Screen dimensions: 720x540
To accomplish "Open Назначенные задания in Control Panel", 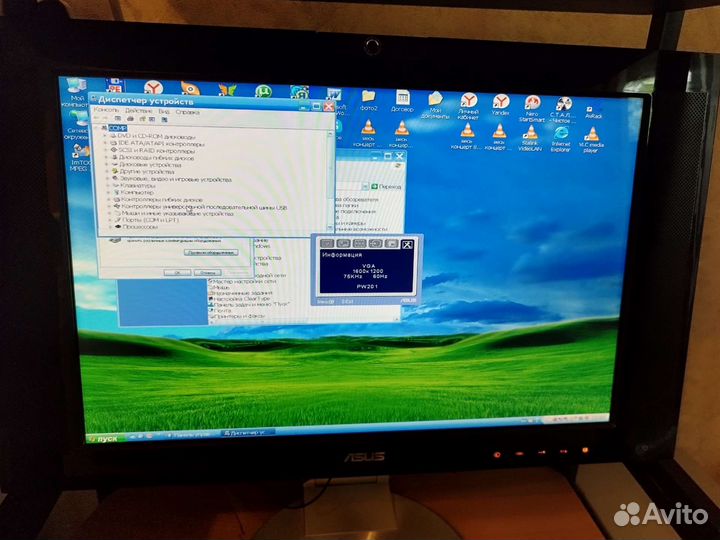I will point(241,292).
